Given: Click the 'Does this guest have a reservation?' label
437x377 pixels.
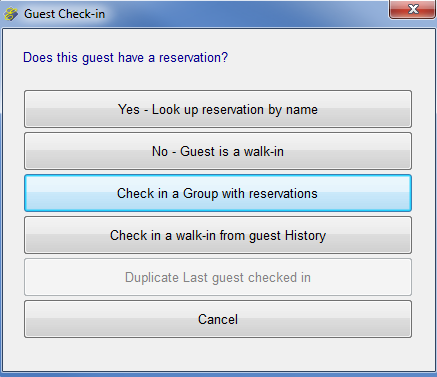Looking at the screenshot, I should coord(125,58).
